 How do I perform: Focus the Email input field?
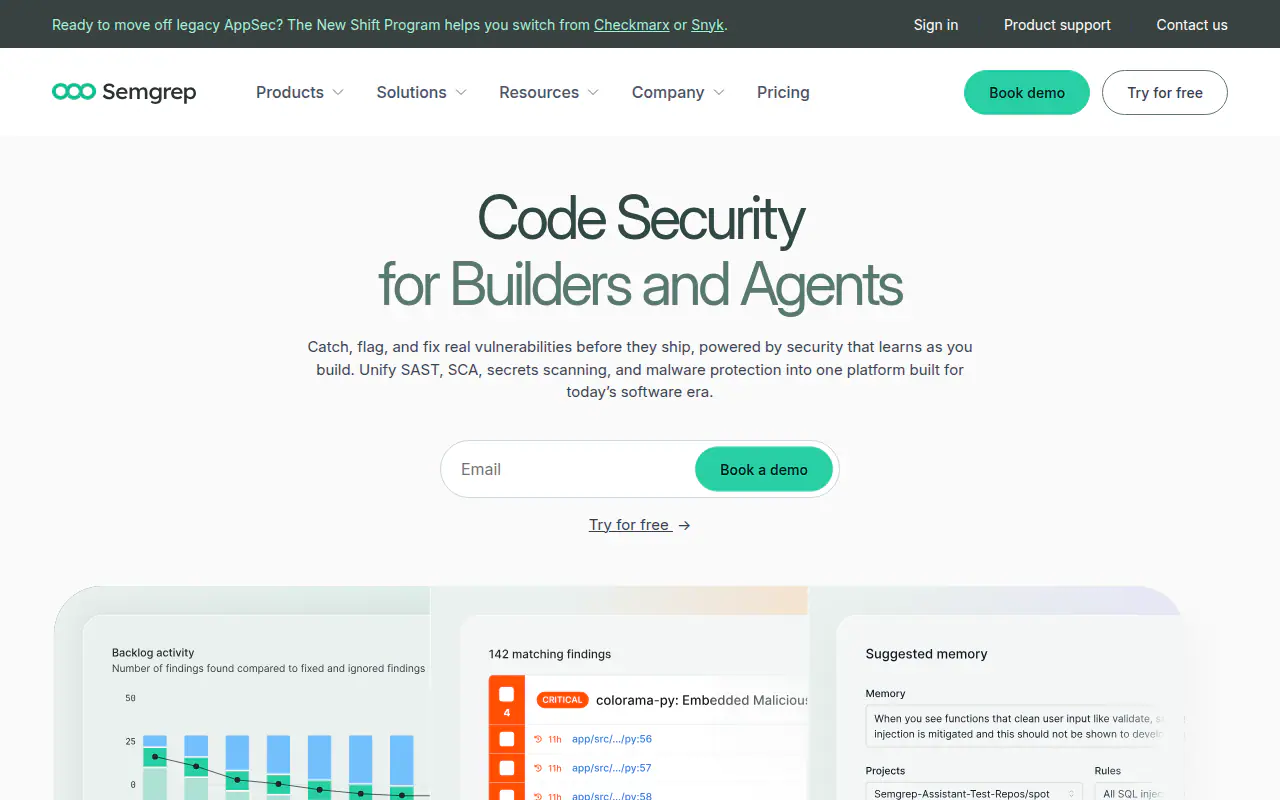click(x=568, y=469)
